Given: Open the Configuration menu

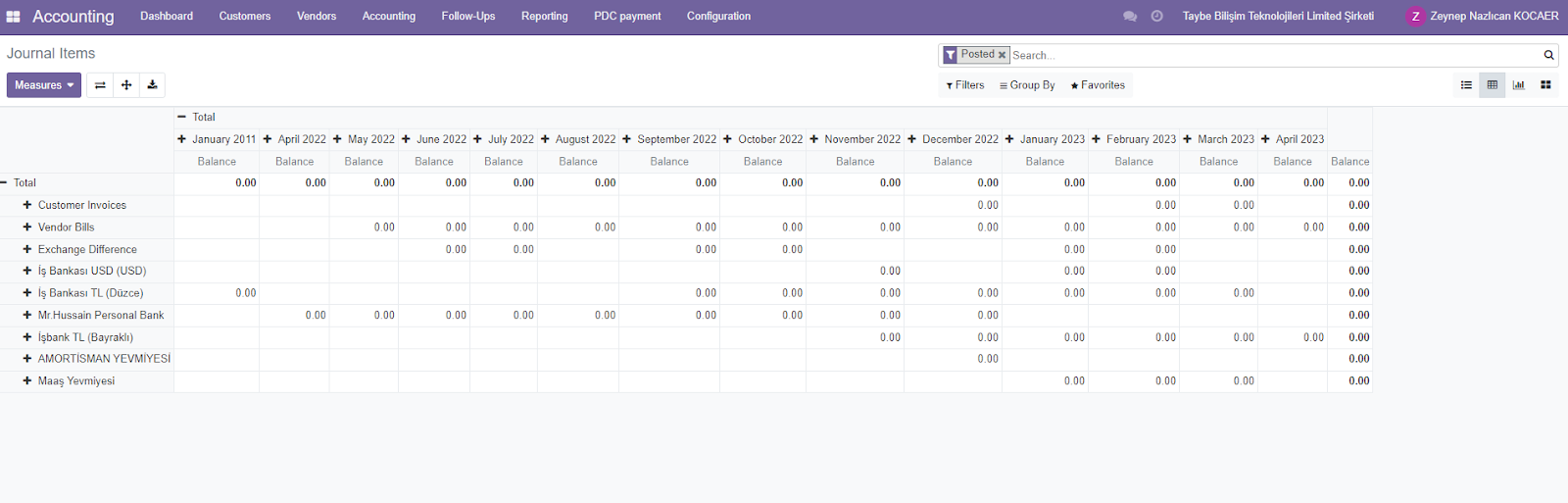Looking at the screenshot, I should pos(718,17).
